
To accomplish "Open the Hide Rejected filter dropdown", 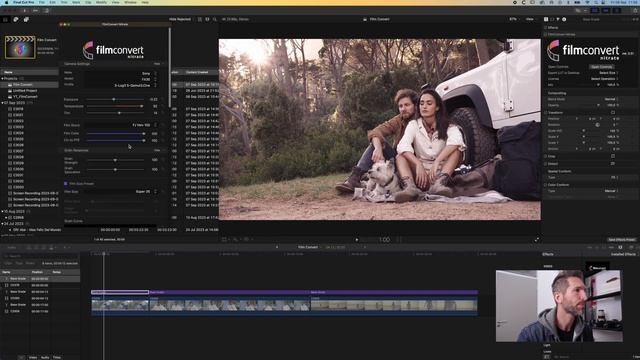I will coord(180,19).
